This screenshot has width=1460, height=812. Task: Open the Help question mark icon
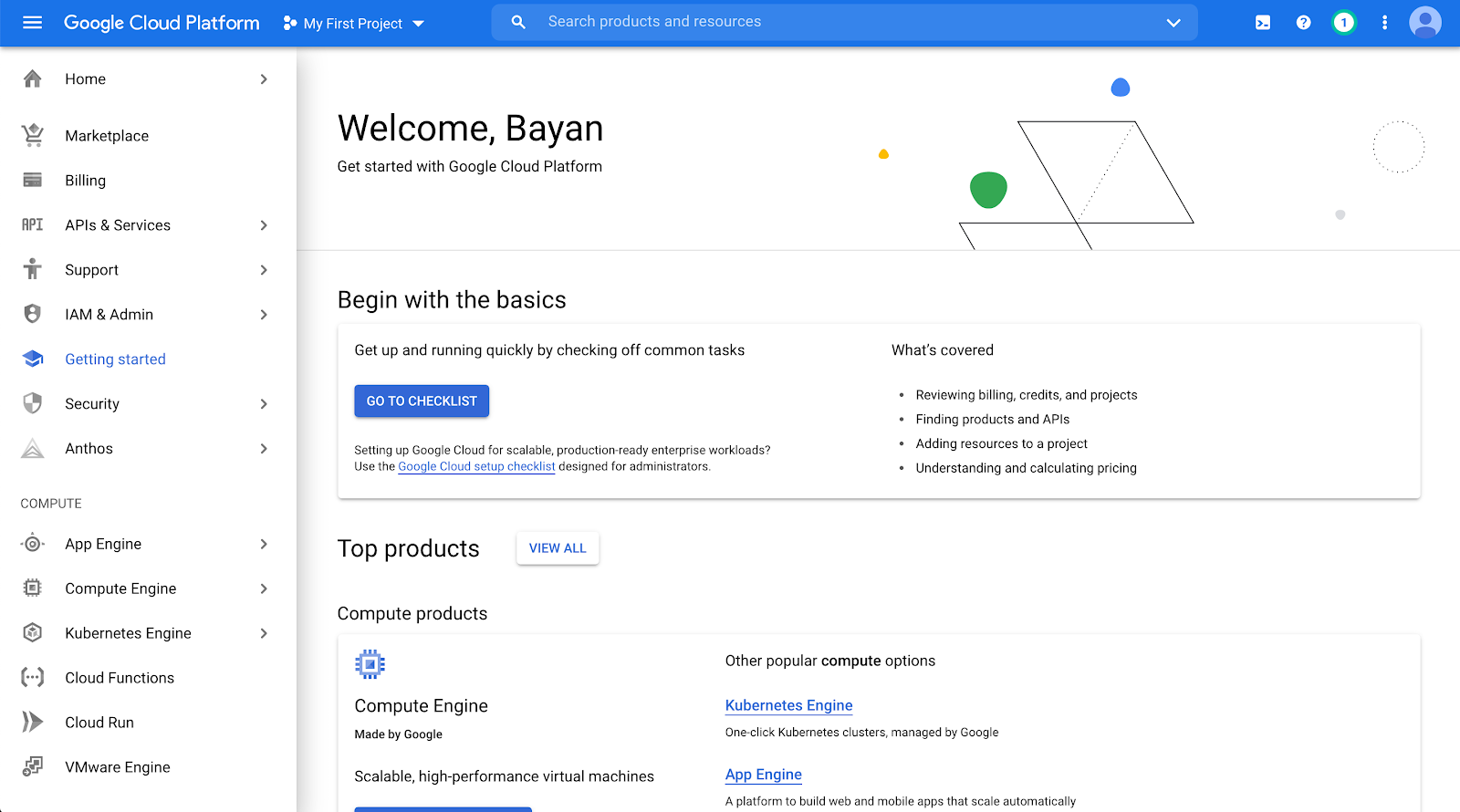[1303, 23]
